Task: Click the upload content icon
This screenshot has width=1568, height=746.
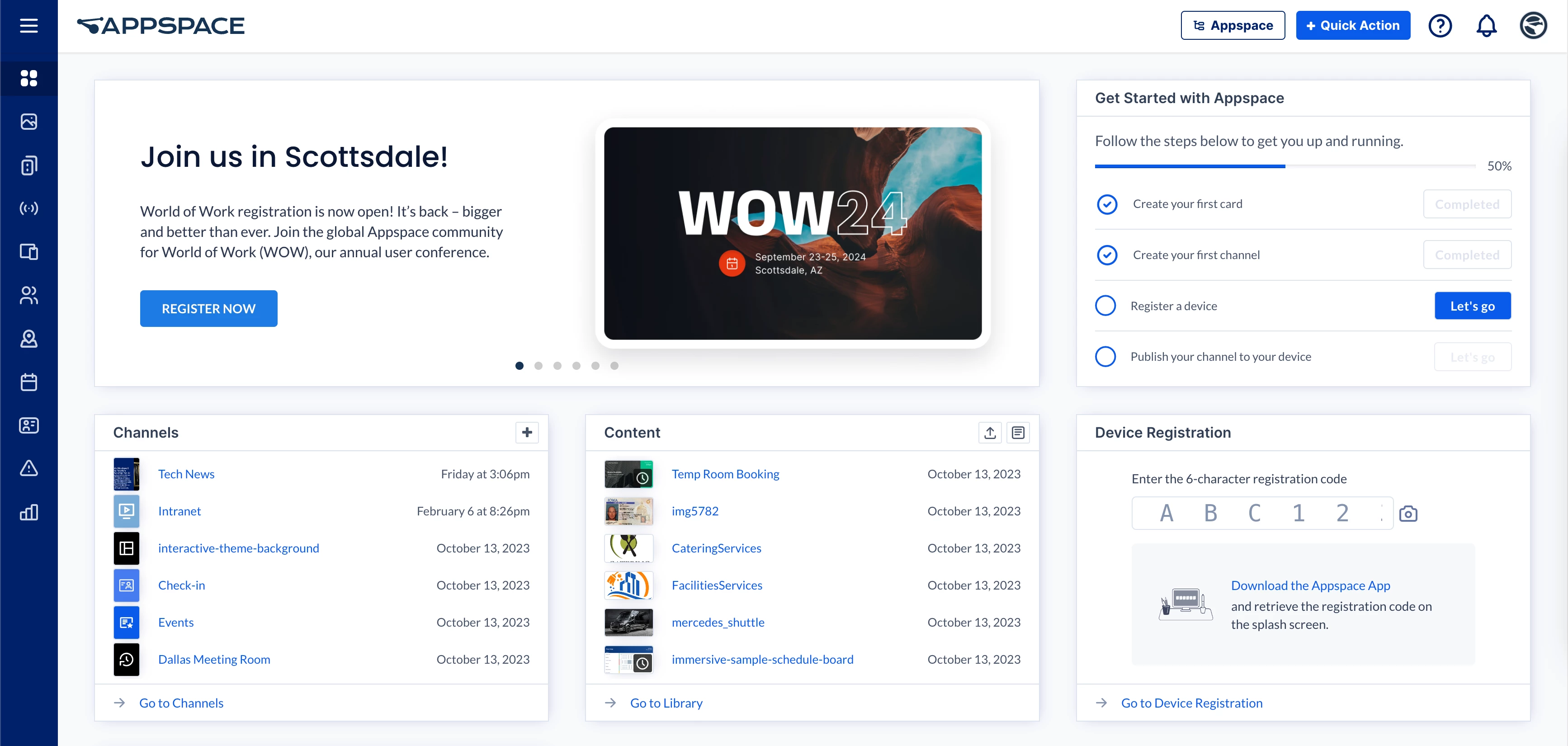Action: pyautogui.click(x=990, y=433)
